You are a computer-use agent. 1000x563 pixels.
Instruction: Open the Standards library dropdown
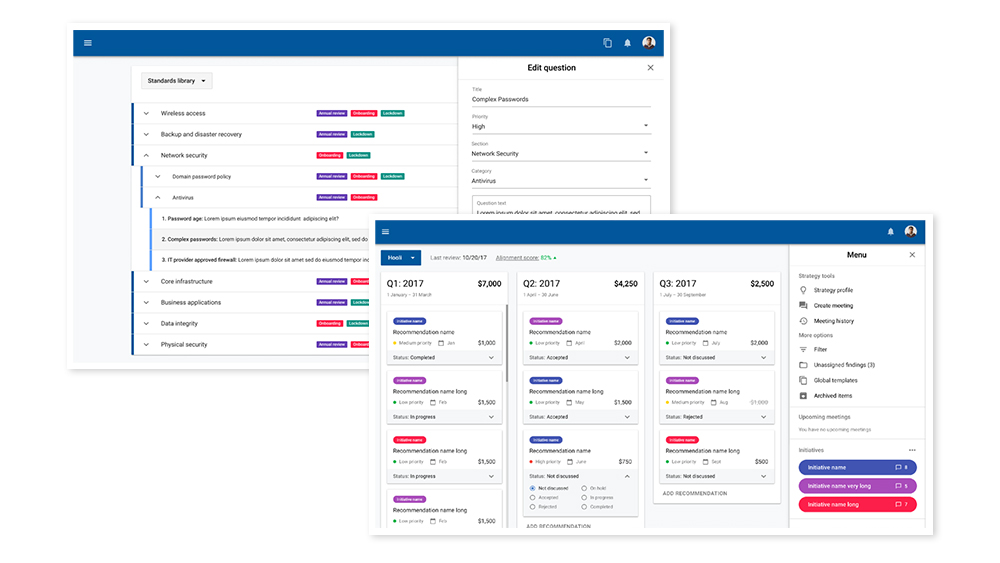click(176, 81)
